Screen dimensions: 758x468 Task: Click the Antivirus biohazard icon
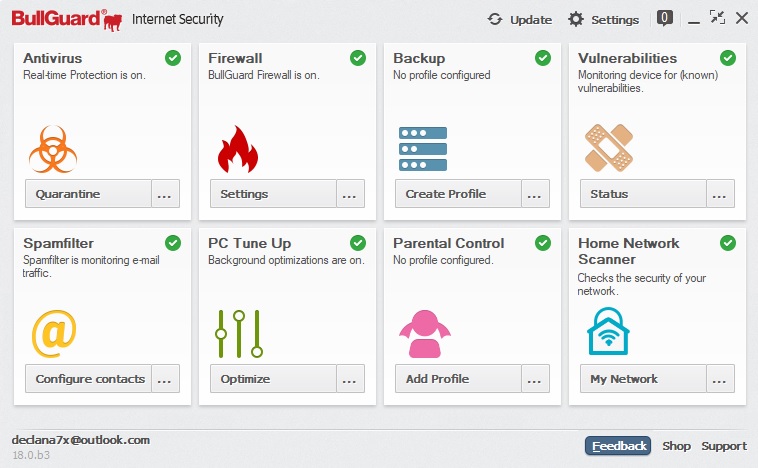pyautogui.click(x=53, y=148)
